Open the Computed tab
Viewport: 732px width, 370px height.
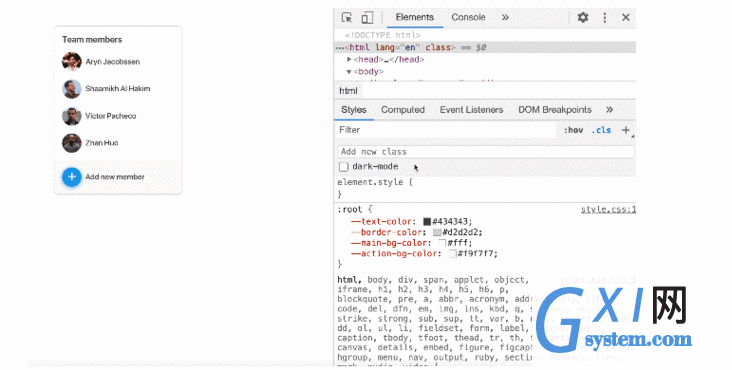(x=403, y=110)
